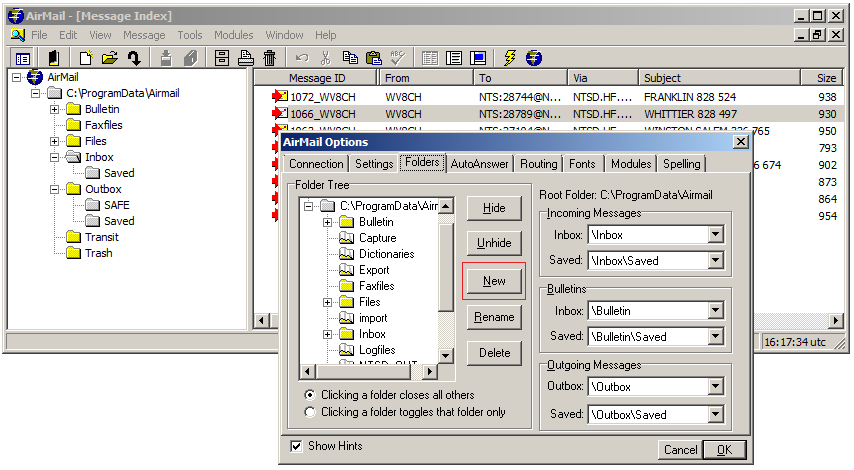
Task: Click the post-to-outbox stamp toolbar icon
Action: click(166, 58)
